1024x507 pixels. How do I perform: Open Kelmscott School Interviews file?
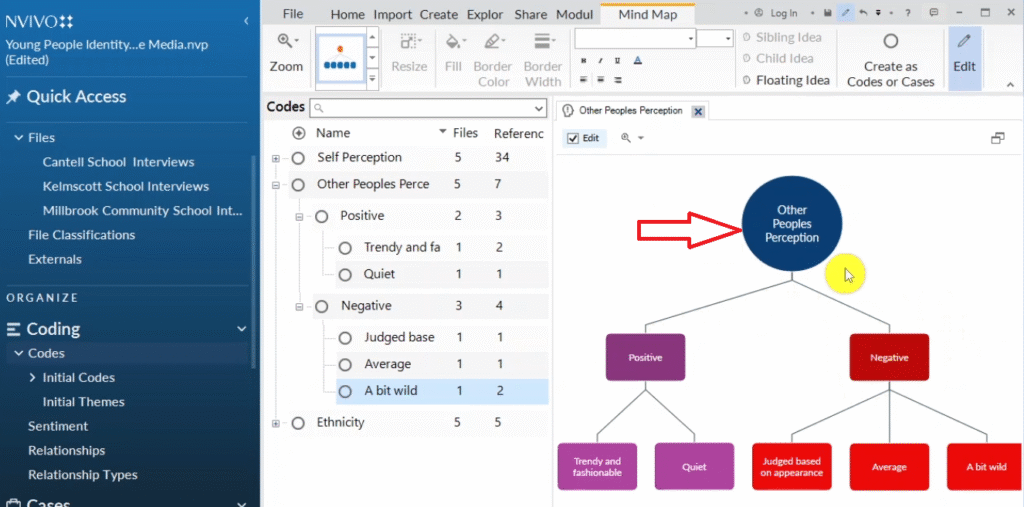(125, 186)
